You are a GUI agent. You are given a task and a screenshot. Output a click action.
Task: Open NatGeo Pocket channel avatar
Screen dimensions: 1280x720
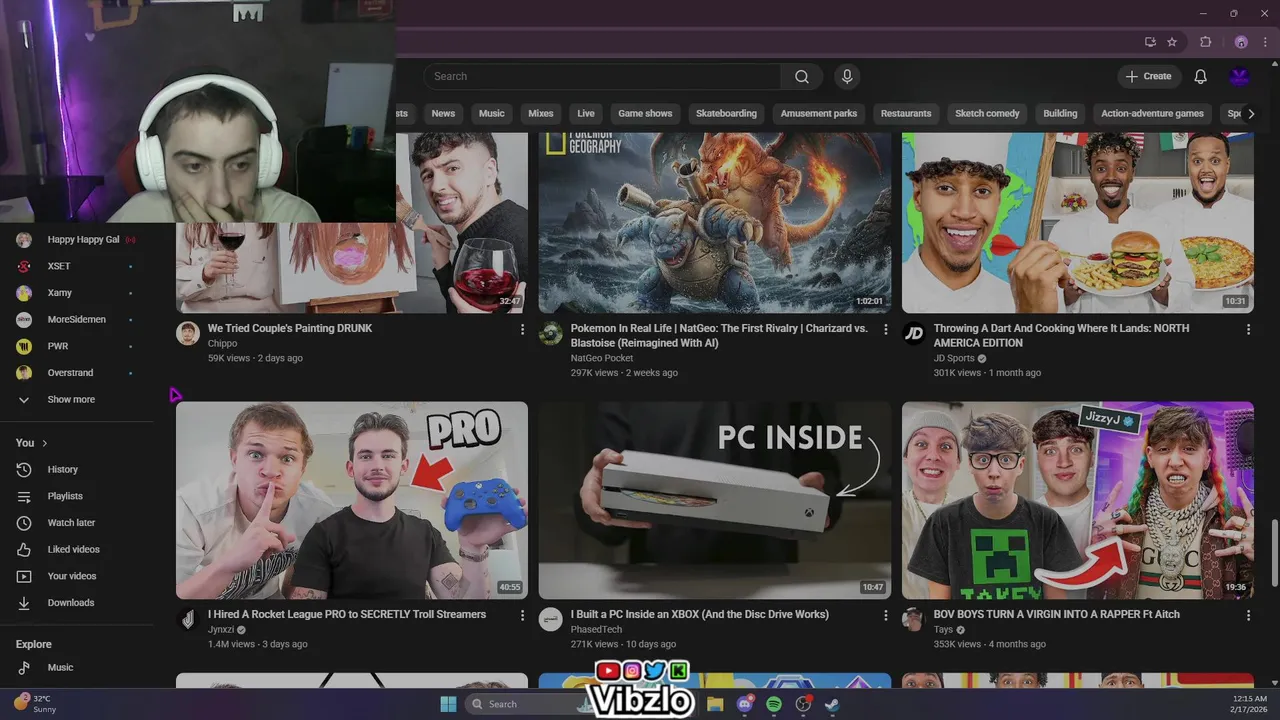pyautogui.click(x=551, y=334)
